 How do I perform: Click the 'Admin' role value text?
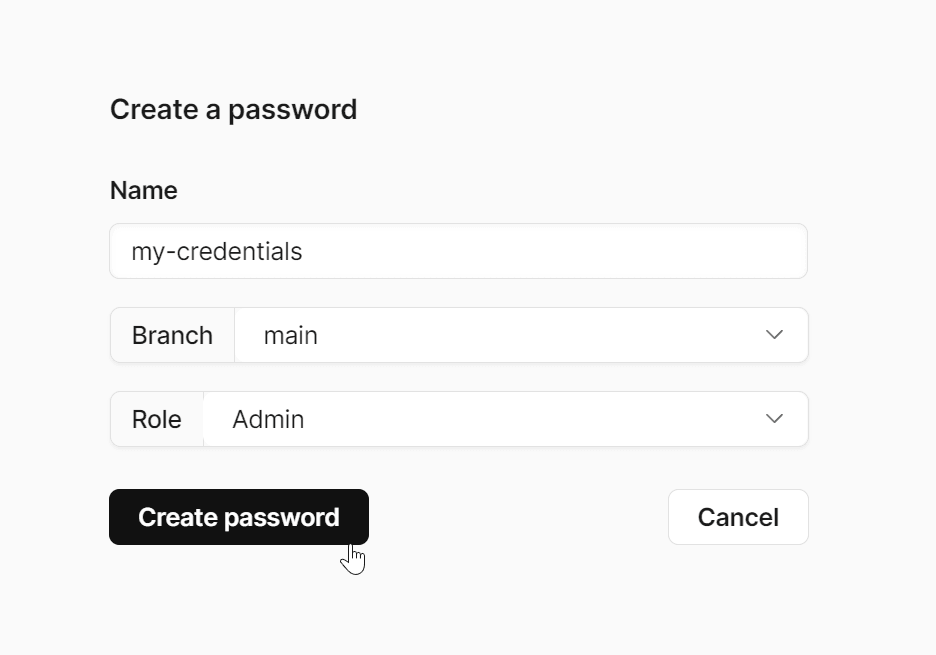point(268,419)
